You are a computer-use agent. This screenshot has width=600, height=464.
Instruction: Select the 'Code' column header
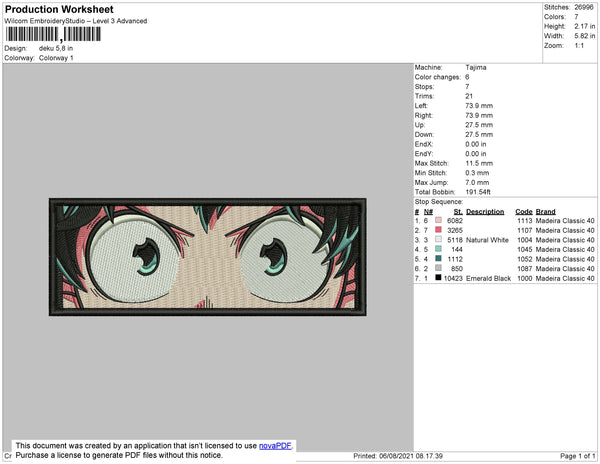tap(524, 212)
